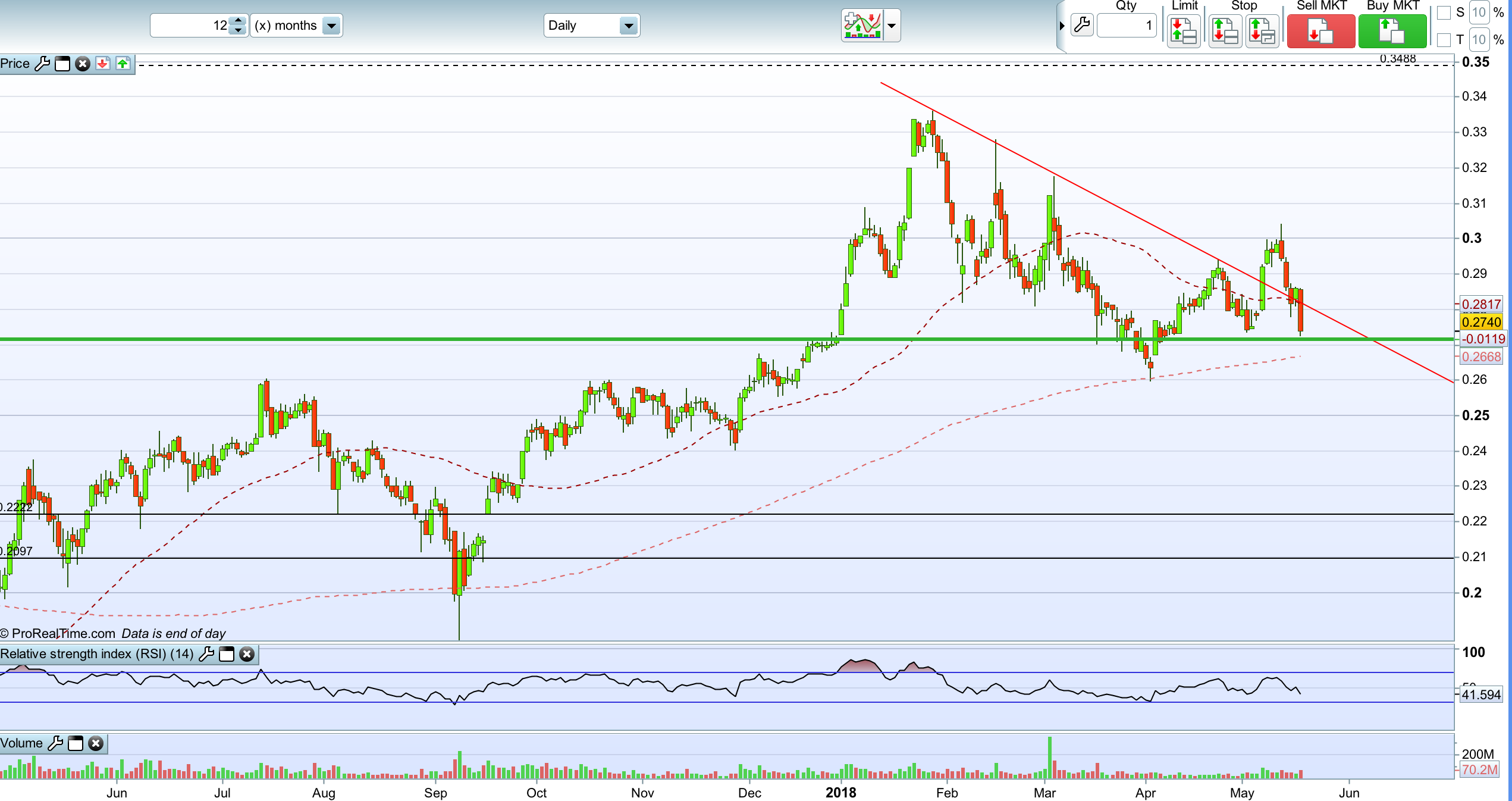Expand the arrow beside the indicator icon
Viewport: 1512px width, 801px height.
coord(892,26)
